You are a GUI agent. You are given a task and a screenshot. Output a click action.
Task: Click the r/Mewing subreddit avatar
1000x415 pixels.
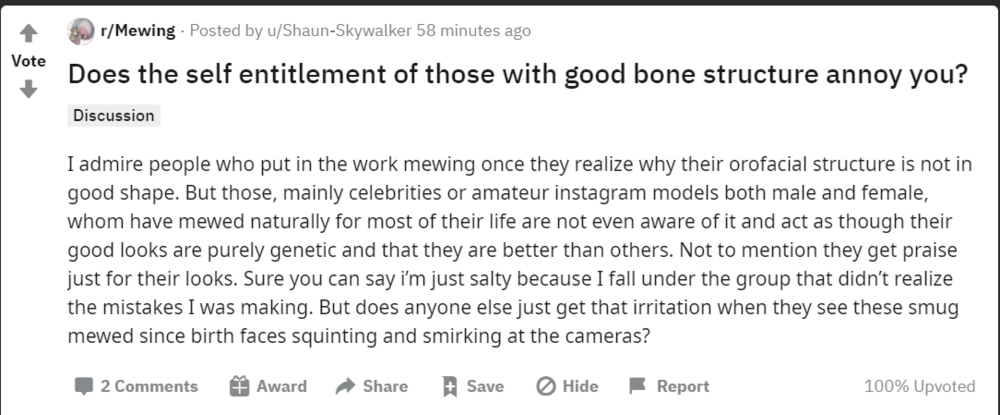click(x=81, y=31)
